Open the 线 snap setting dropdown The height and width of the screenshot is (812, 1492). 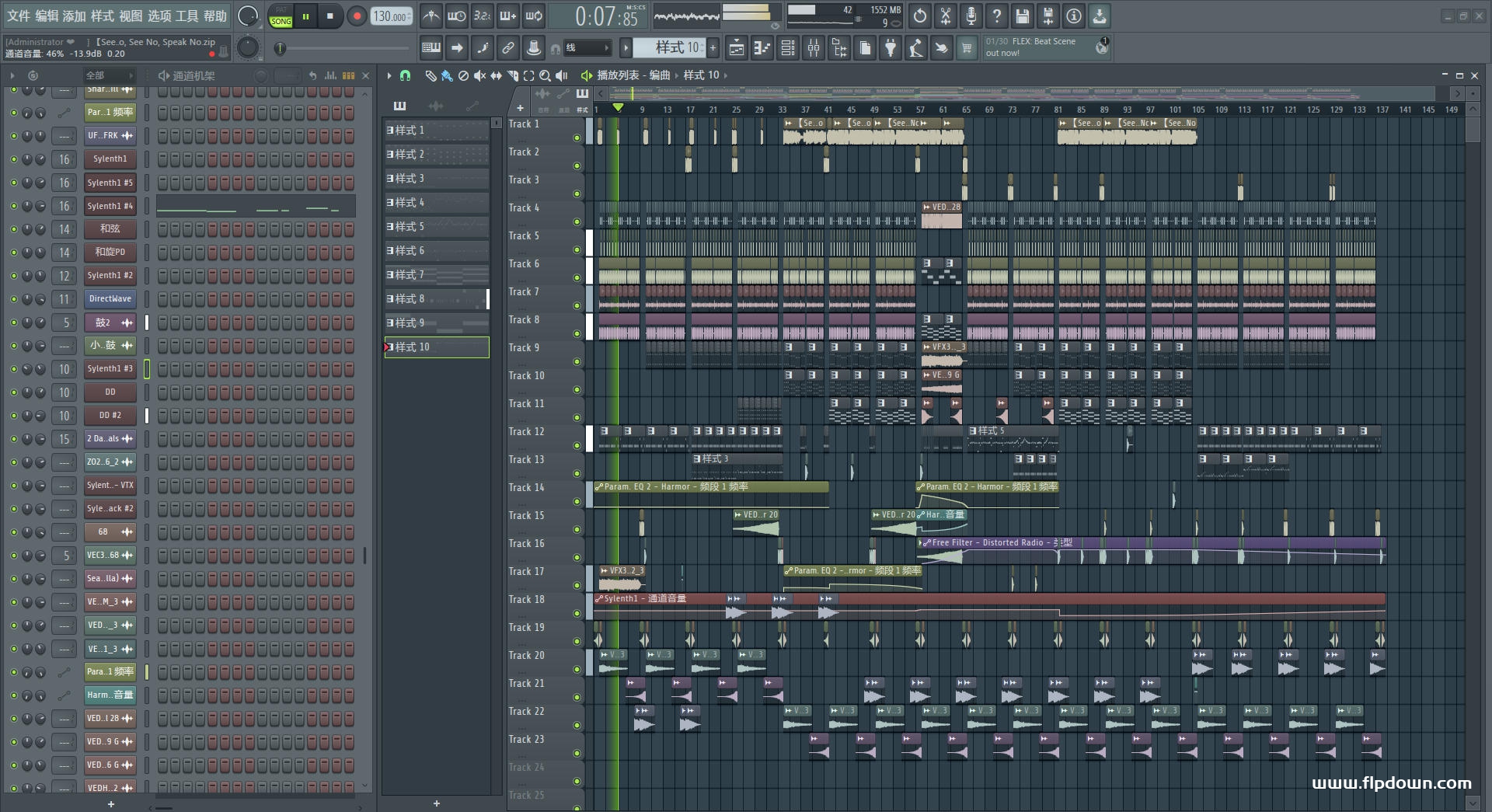[x=587, y=48]
